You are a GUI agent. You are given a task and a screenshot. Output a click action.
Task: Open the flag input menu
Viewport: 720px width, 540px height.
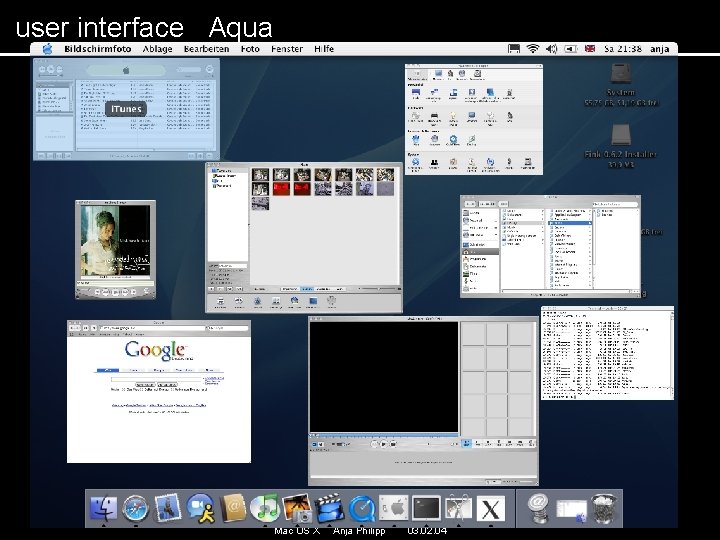coord(590,49)
